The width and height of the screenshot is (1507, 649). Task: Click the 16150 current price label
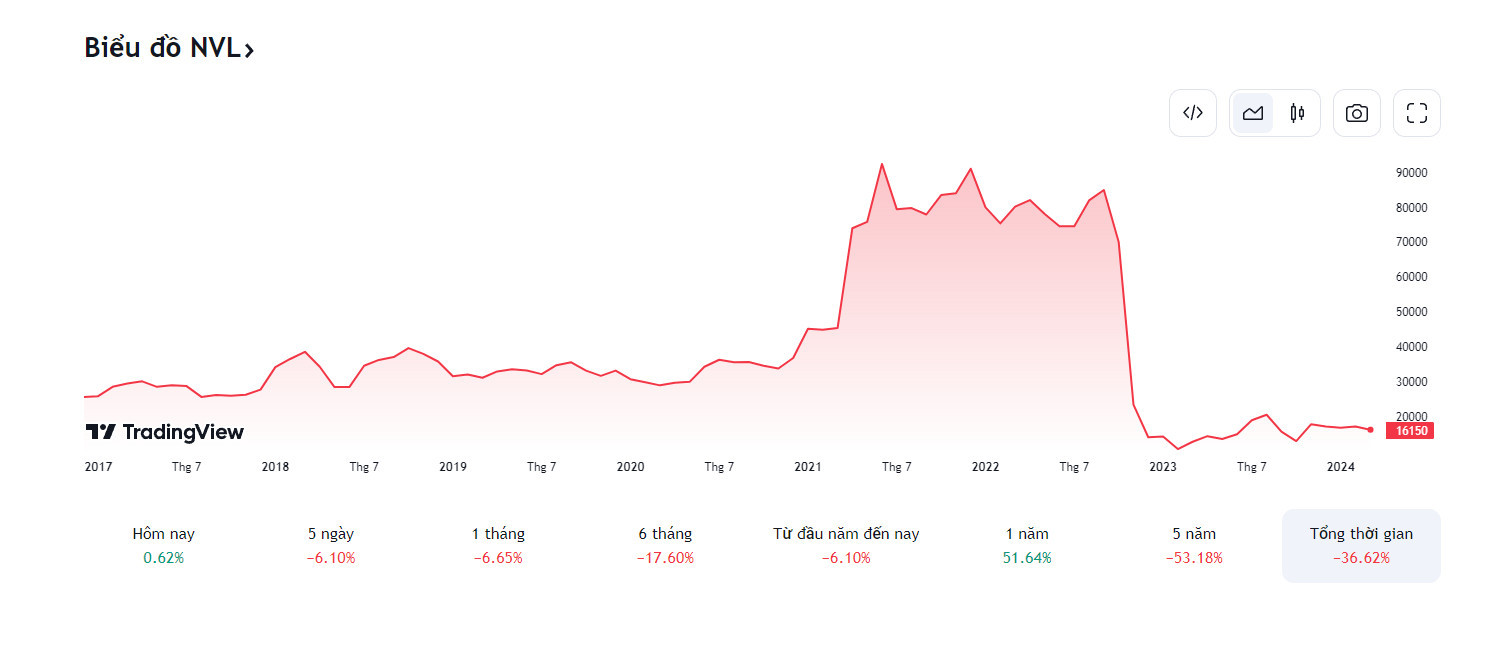coord(1409,431)
